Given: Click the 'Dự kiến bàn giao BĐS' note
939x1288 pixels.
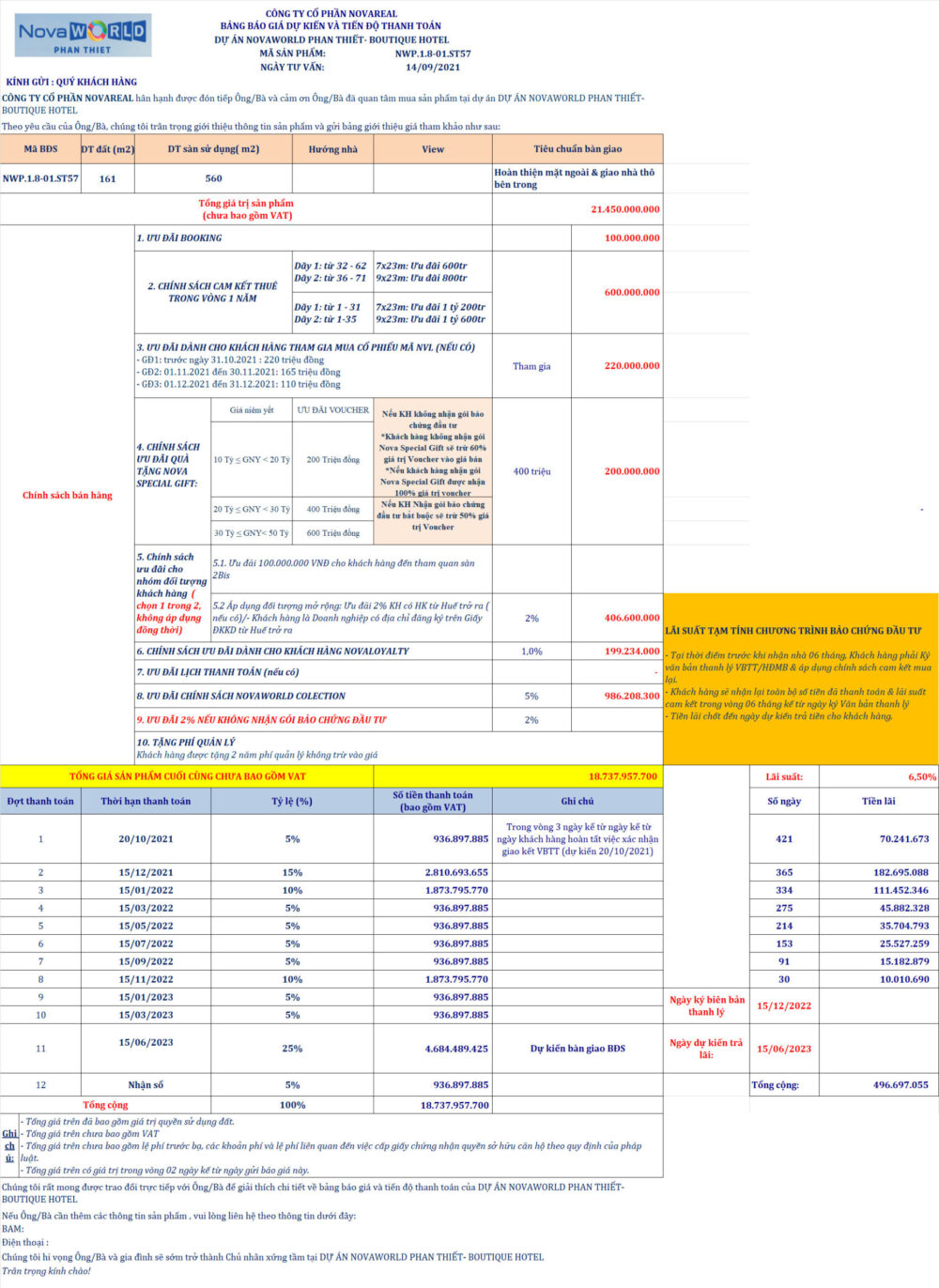Looking at the screenshot, I should pos(577,1049).
